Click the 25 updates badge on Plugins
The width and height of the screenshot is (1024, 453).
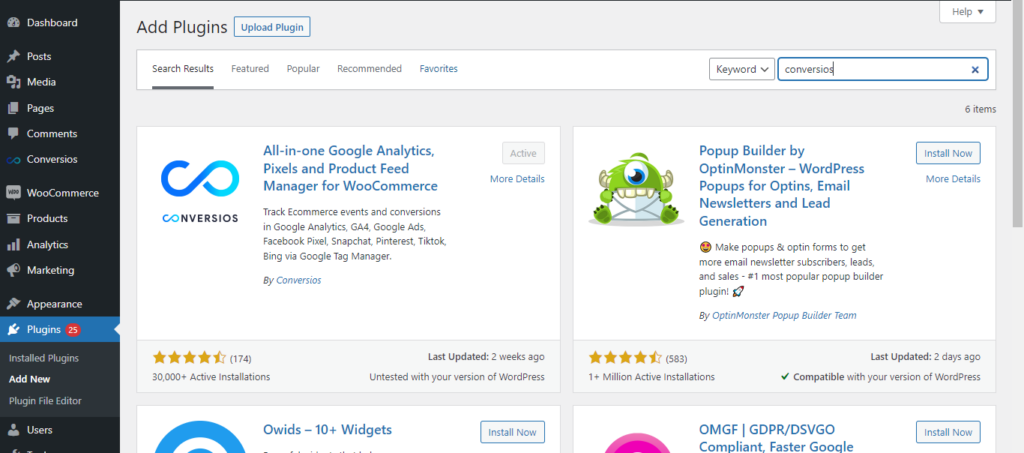click(x=73, y=330)
